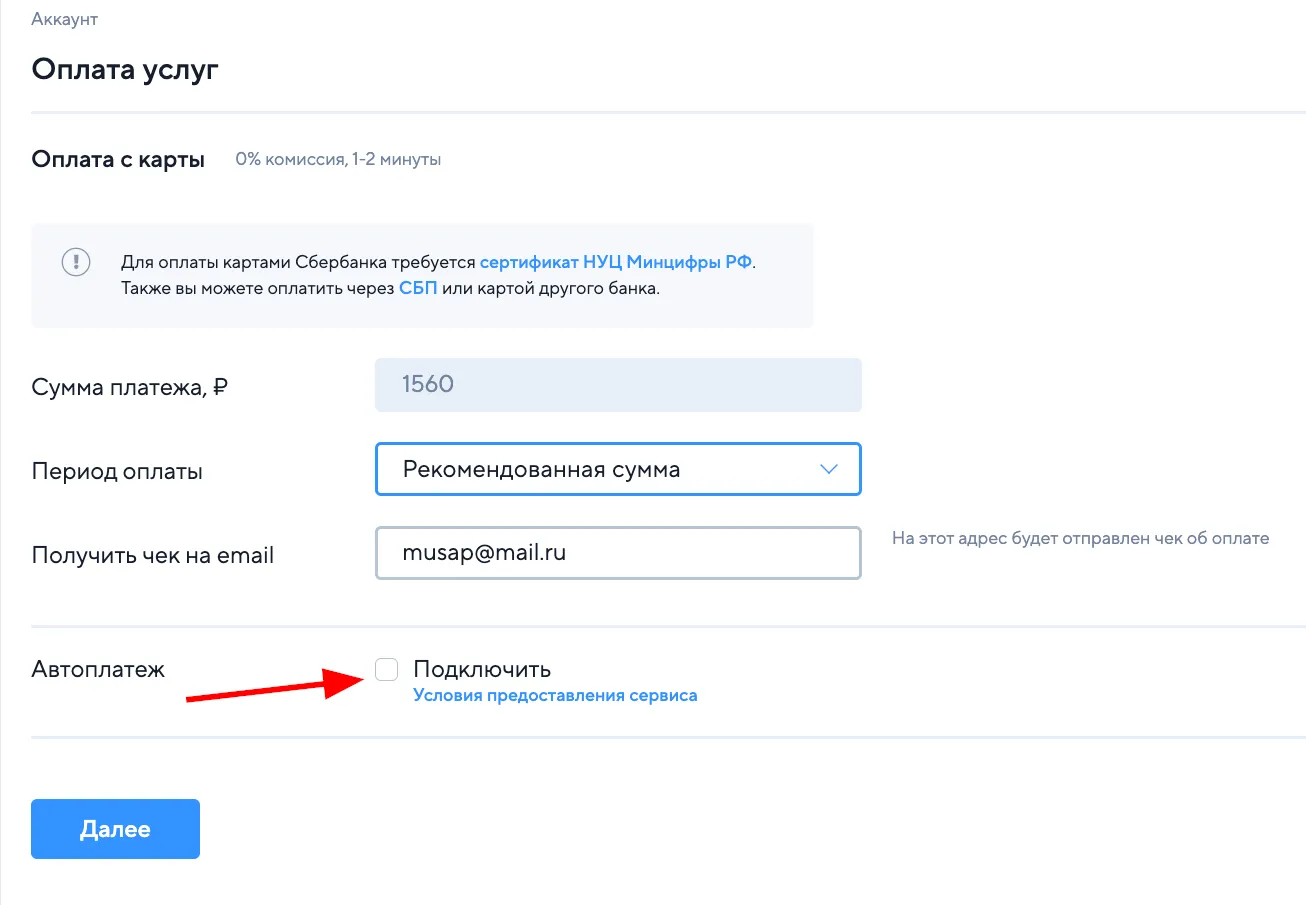Focus the email field with musap@mail.ru
This screenshot has width=1306, height=905.
pos(618,552)
